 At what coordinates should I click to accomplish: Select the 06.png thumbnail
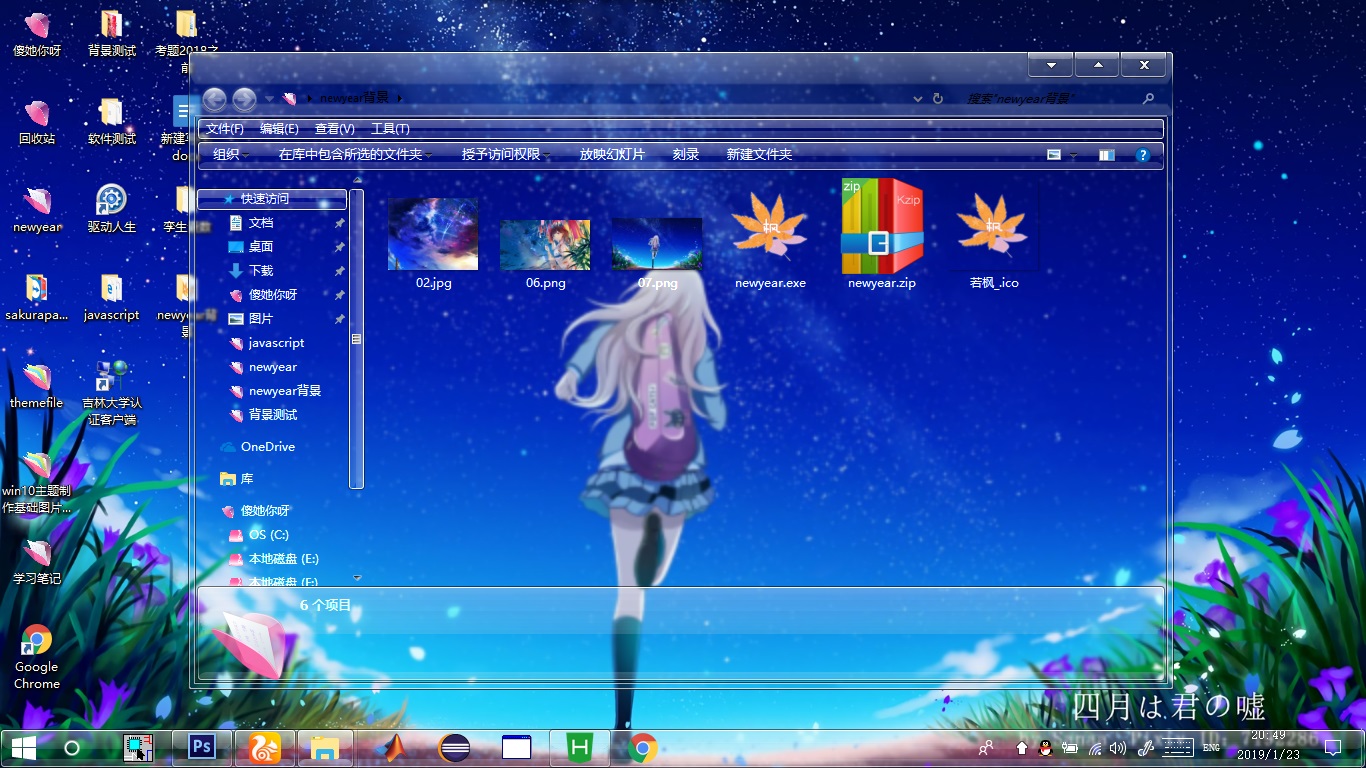pyautogui.click(x=545, y=244)
